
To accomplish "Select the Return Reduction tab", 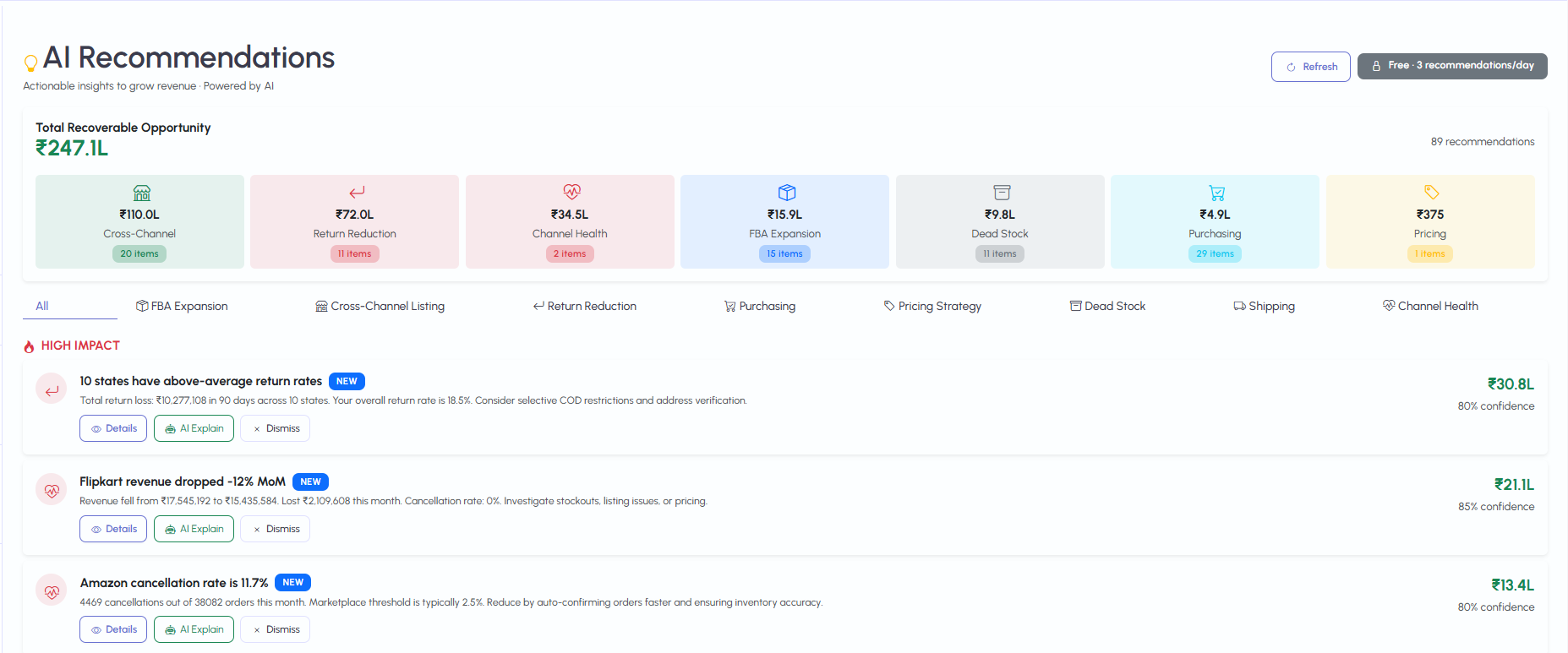I will tap(585, 306).
